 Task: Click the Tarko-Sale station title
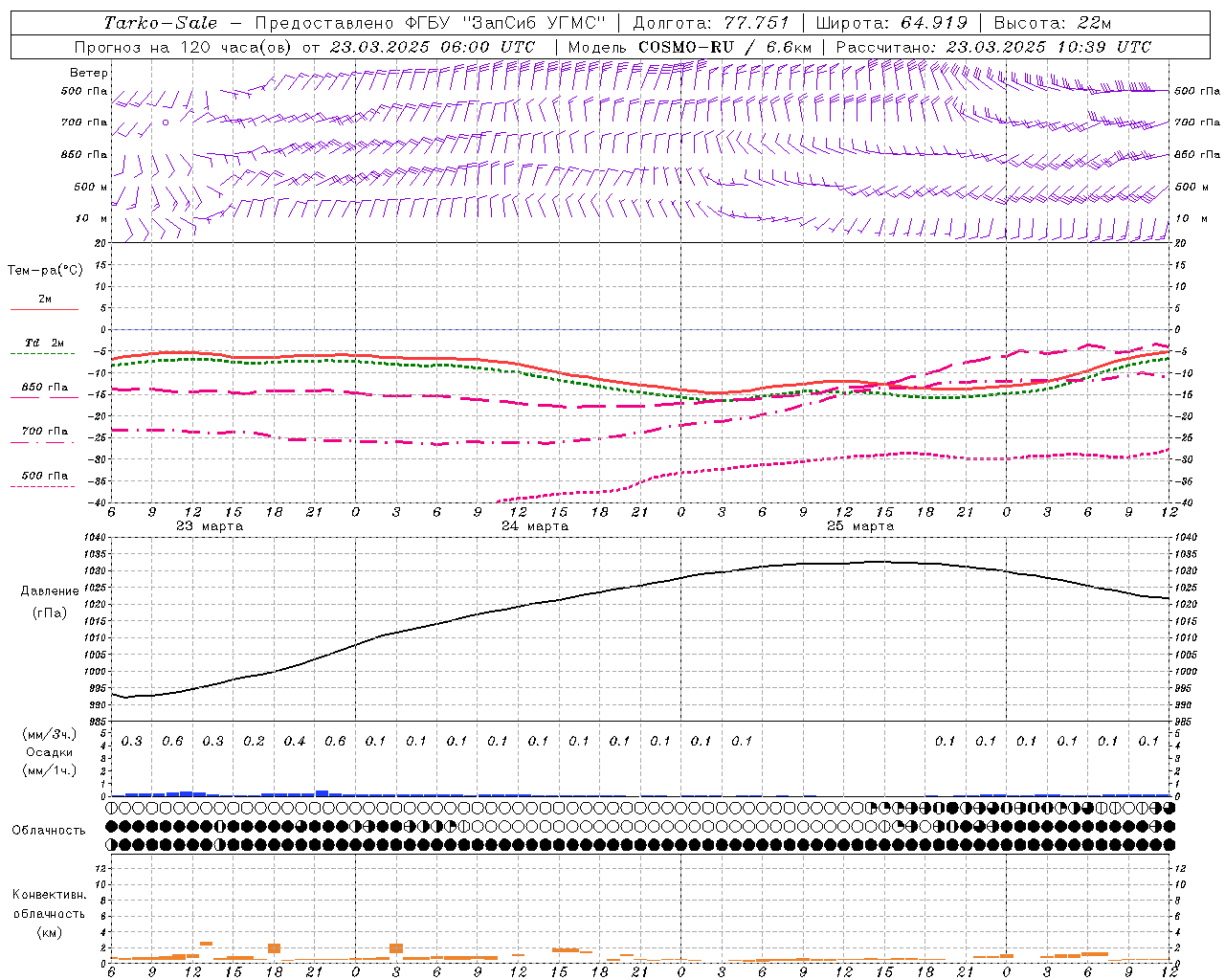(161, 23)
